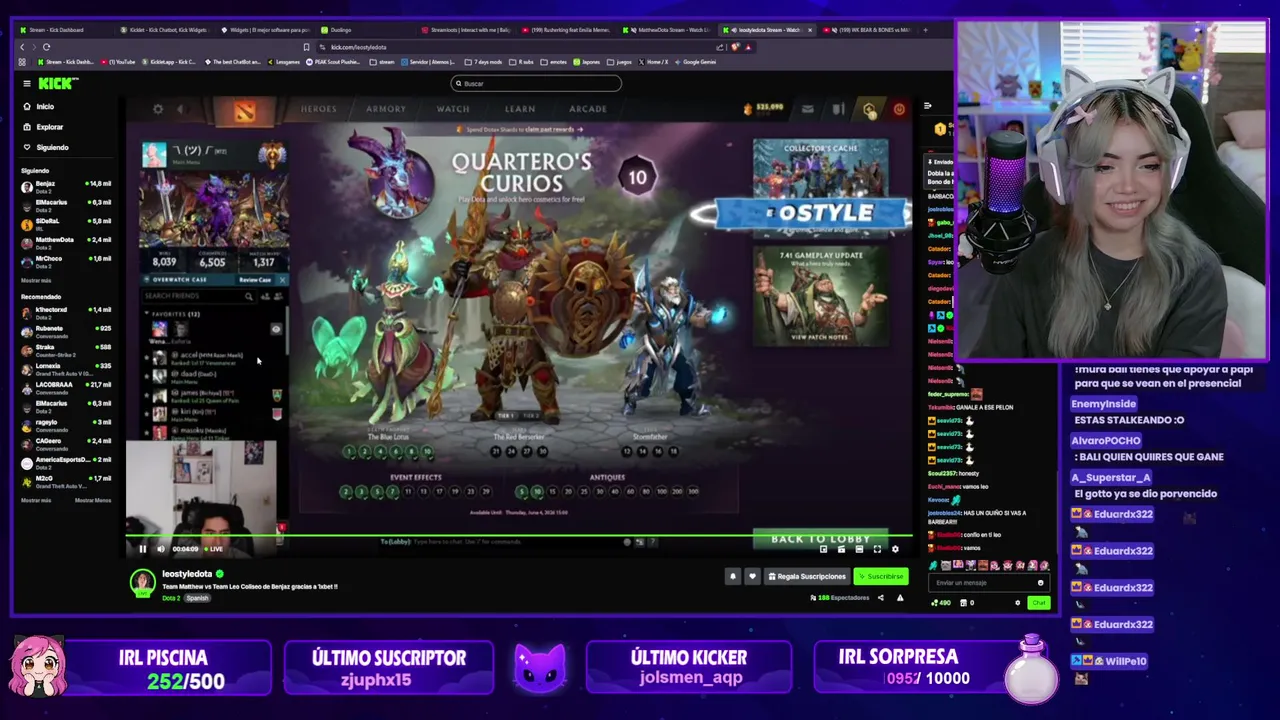Click the green Chat send button
1280x720 pixels.
1038,603
